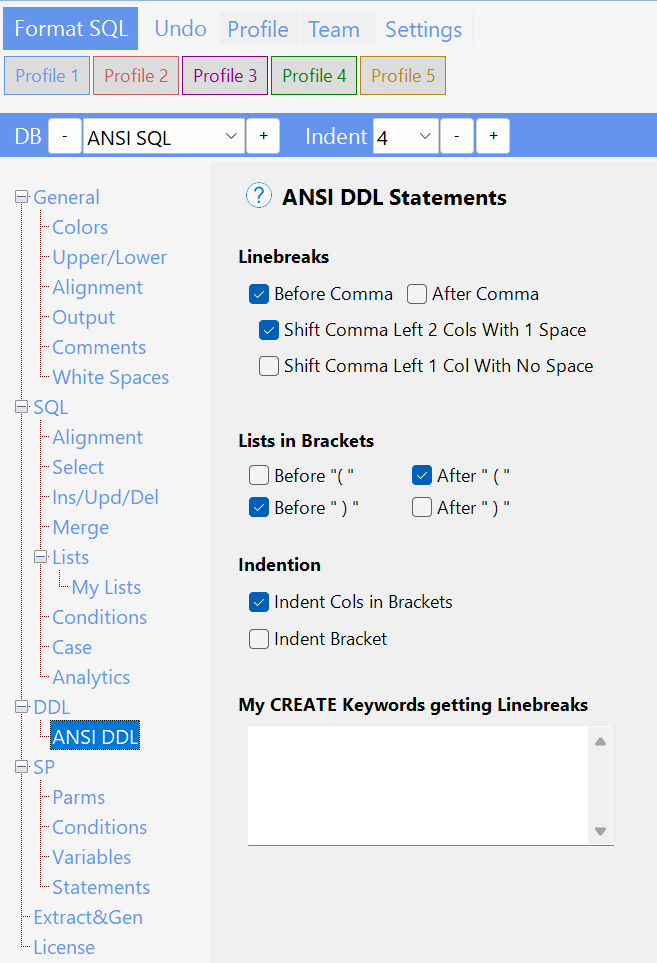Viewport: 657px width, 963px height.
Task: Add a database using the plus icon
Action: (x=262, y=135)
